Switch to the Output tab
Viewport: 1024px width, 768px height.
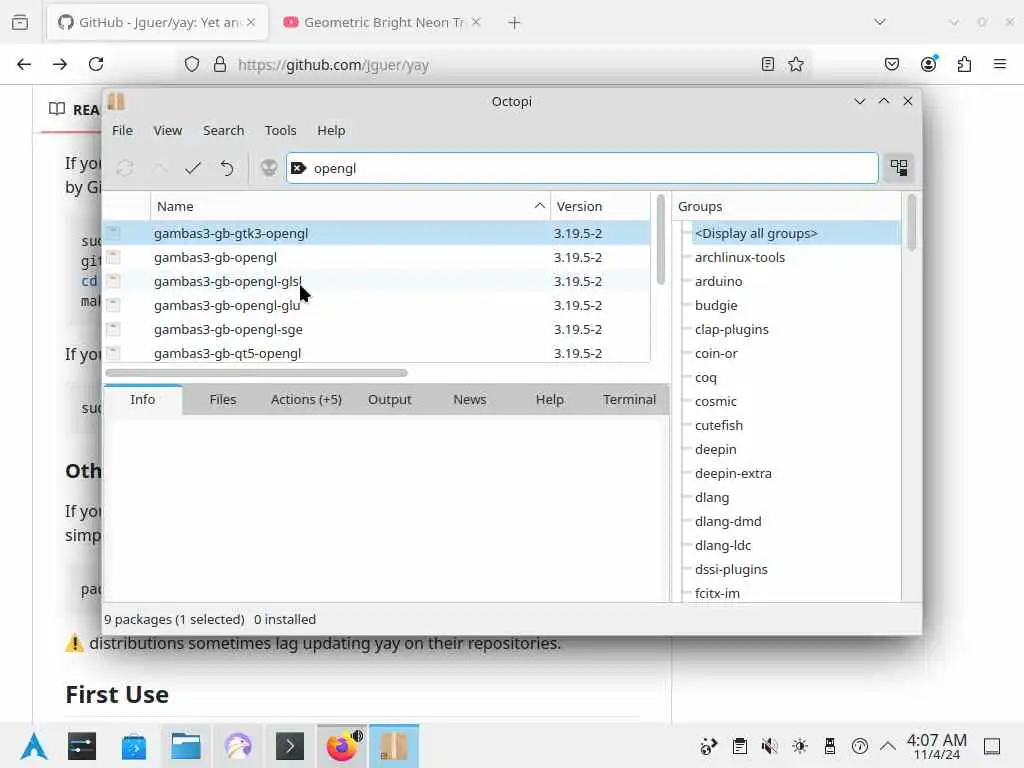click(x=389, y=399)
